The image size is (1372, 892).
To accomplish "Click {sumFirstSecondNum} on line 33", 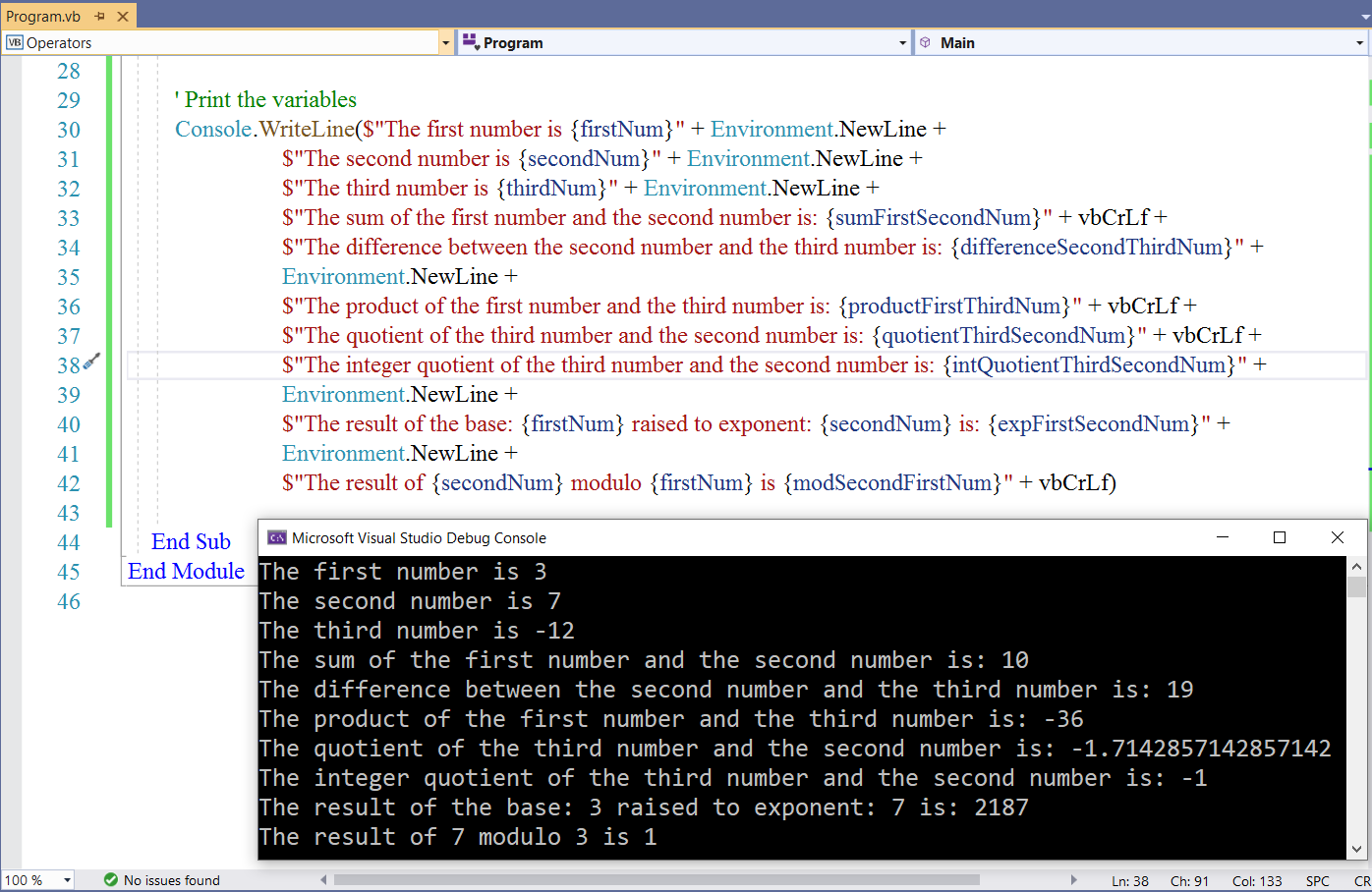I will click(933, 217).
